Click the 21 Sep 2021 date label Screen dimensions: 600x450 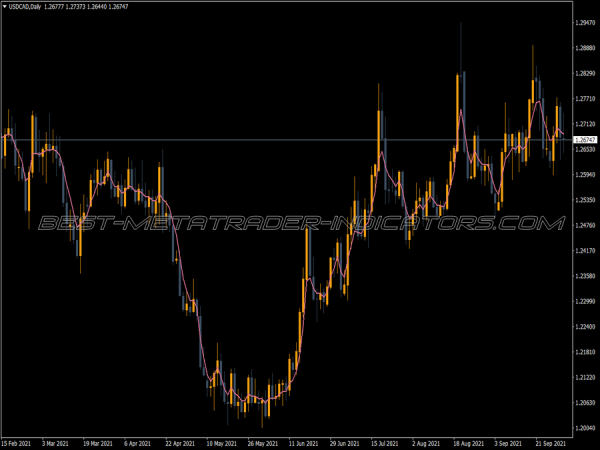click(551, 443)
